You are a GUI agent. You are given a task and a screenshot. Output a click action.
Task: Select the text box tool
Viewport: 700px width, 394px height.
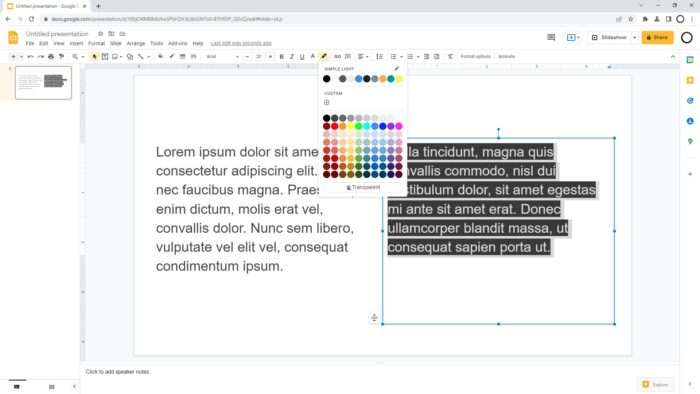[x=105, y=57]
